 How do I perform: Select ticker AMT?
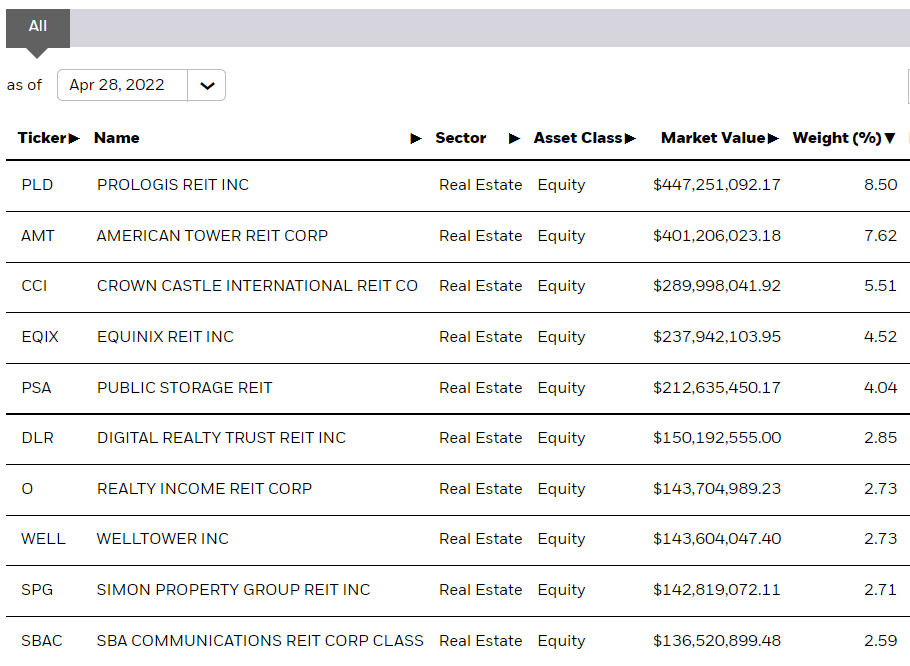point(38,236)
